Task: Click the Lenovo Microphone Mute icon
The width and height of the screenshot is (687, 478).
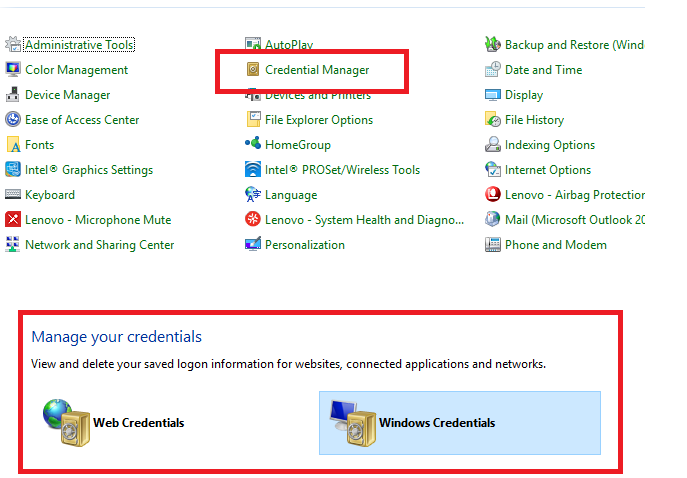Action: (x=13, y=219)
